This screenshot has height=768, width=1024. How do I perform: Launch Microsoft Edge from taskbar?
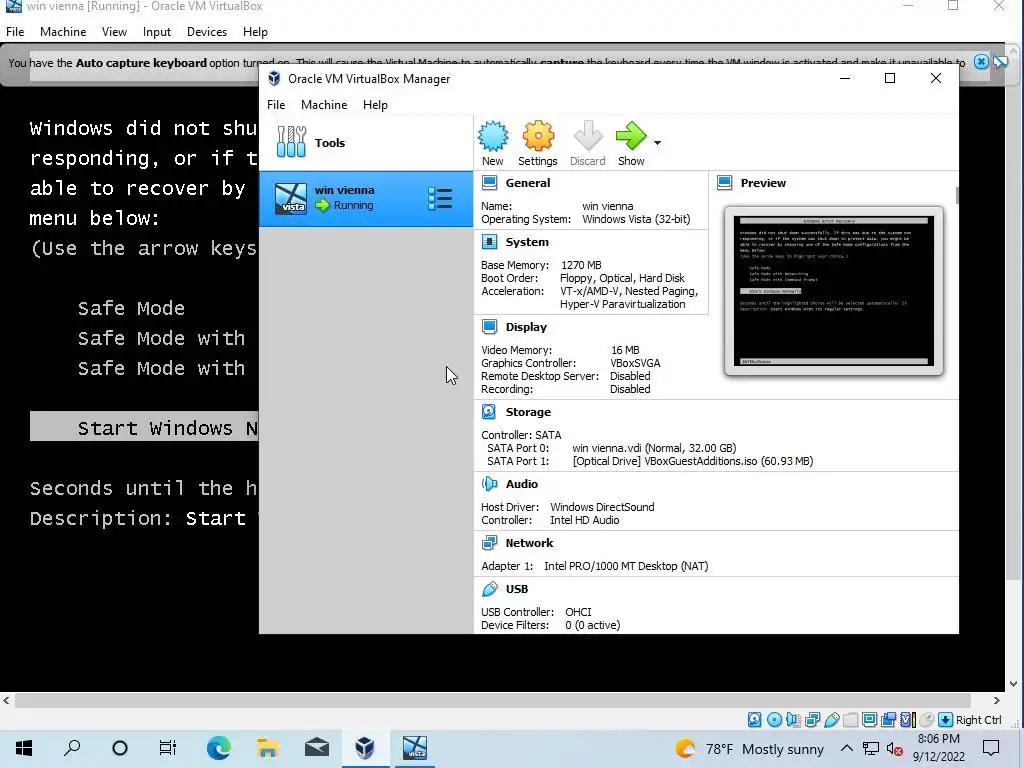pyautogui.click(x=218, y=748)
